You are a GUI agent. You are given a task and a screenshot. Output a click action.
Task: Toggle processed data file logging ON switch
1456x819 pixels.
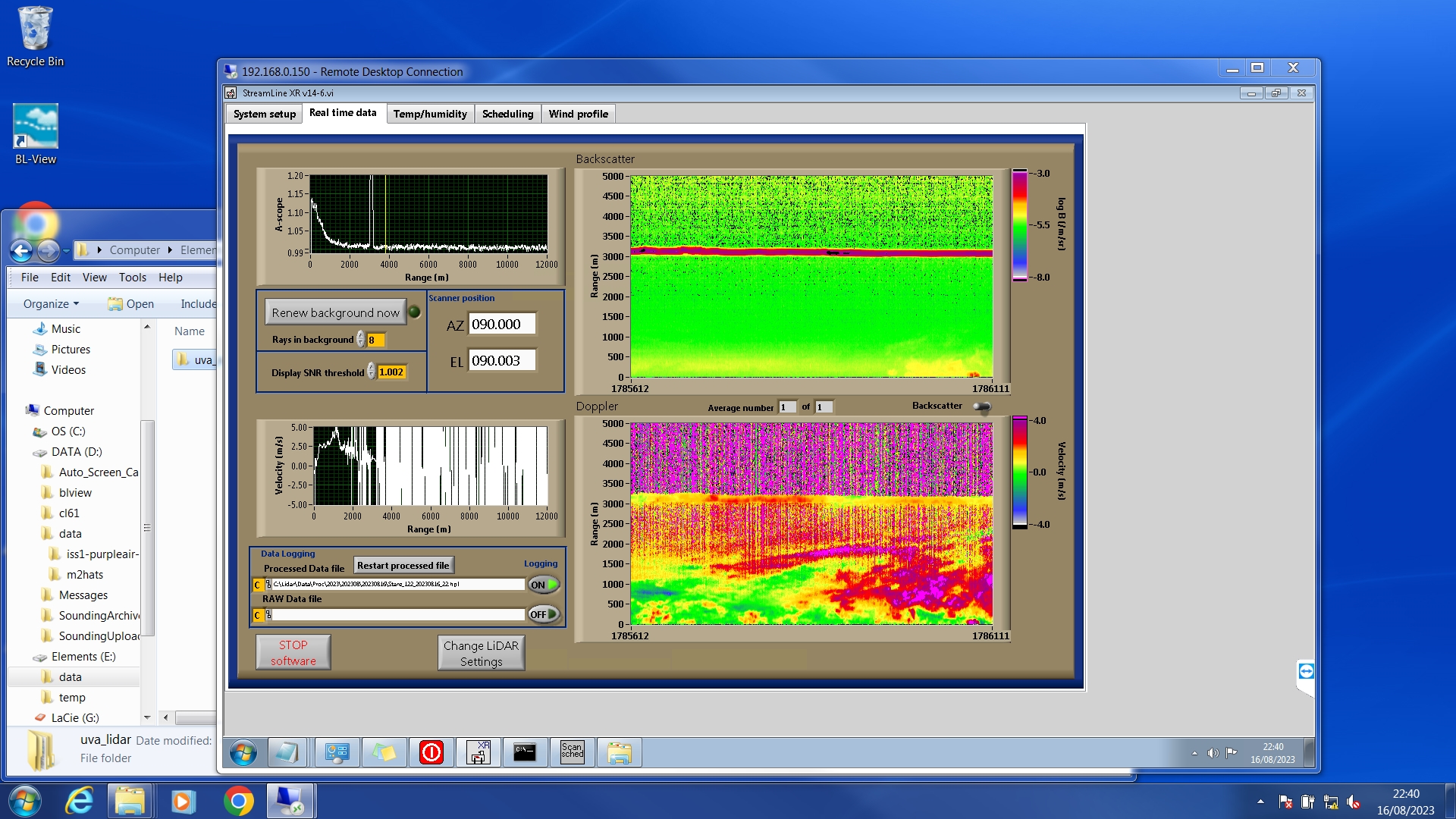(544, 585)
